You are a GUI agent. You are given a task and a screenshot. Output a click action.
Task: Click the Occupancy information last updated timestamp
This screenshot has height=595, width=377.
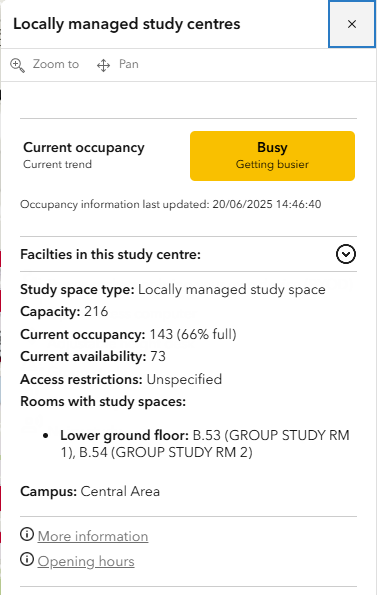point(171,204)
